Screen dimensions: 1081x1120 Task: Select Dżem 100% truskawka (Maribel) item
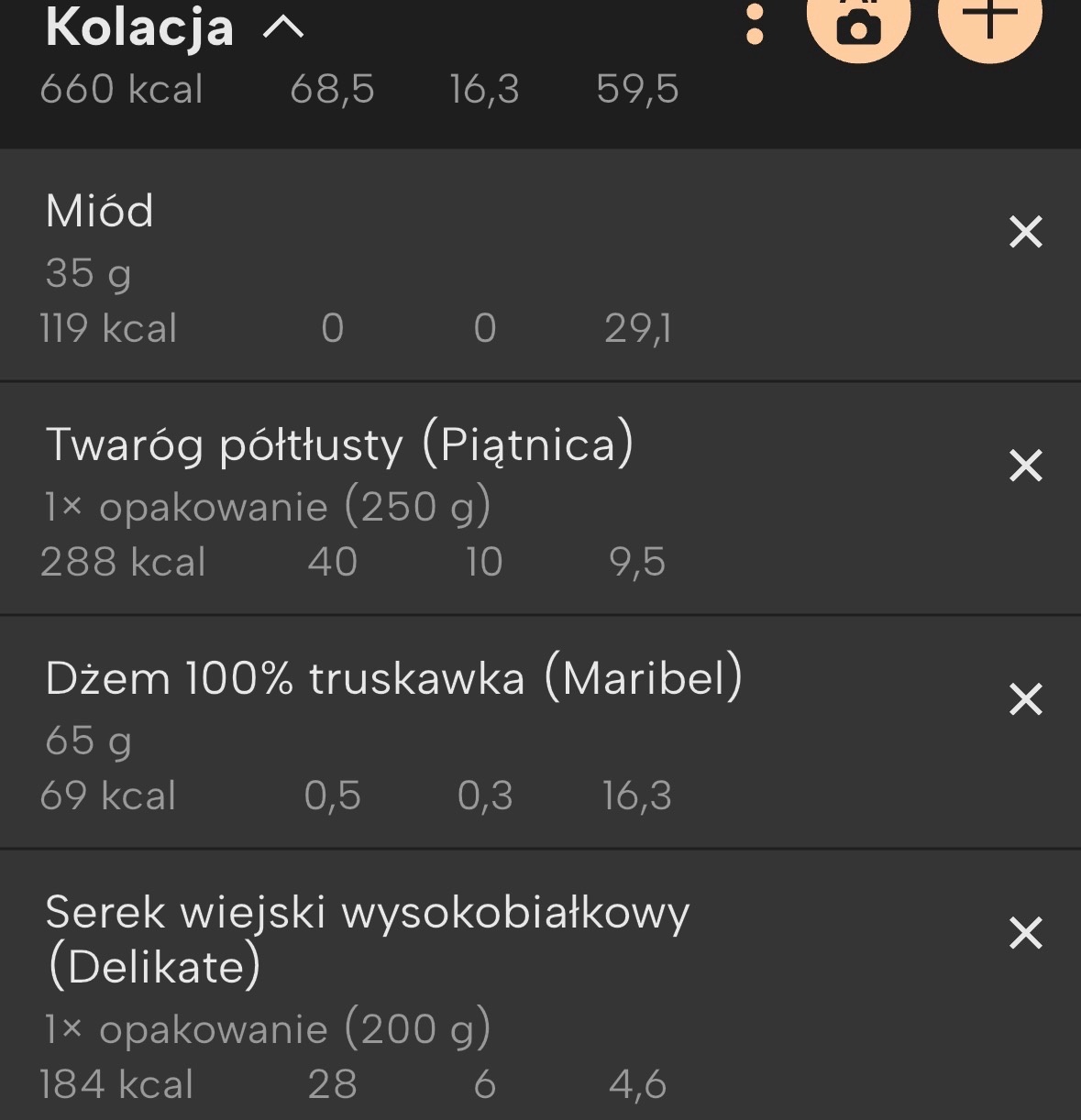click(x=393, y=678)
